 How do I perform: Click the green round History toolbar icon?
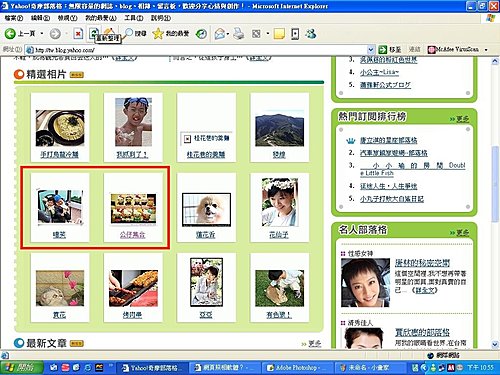pos(201,34)
